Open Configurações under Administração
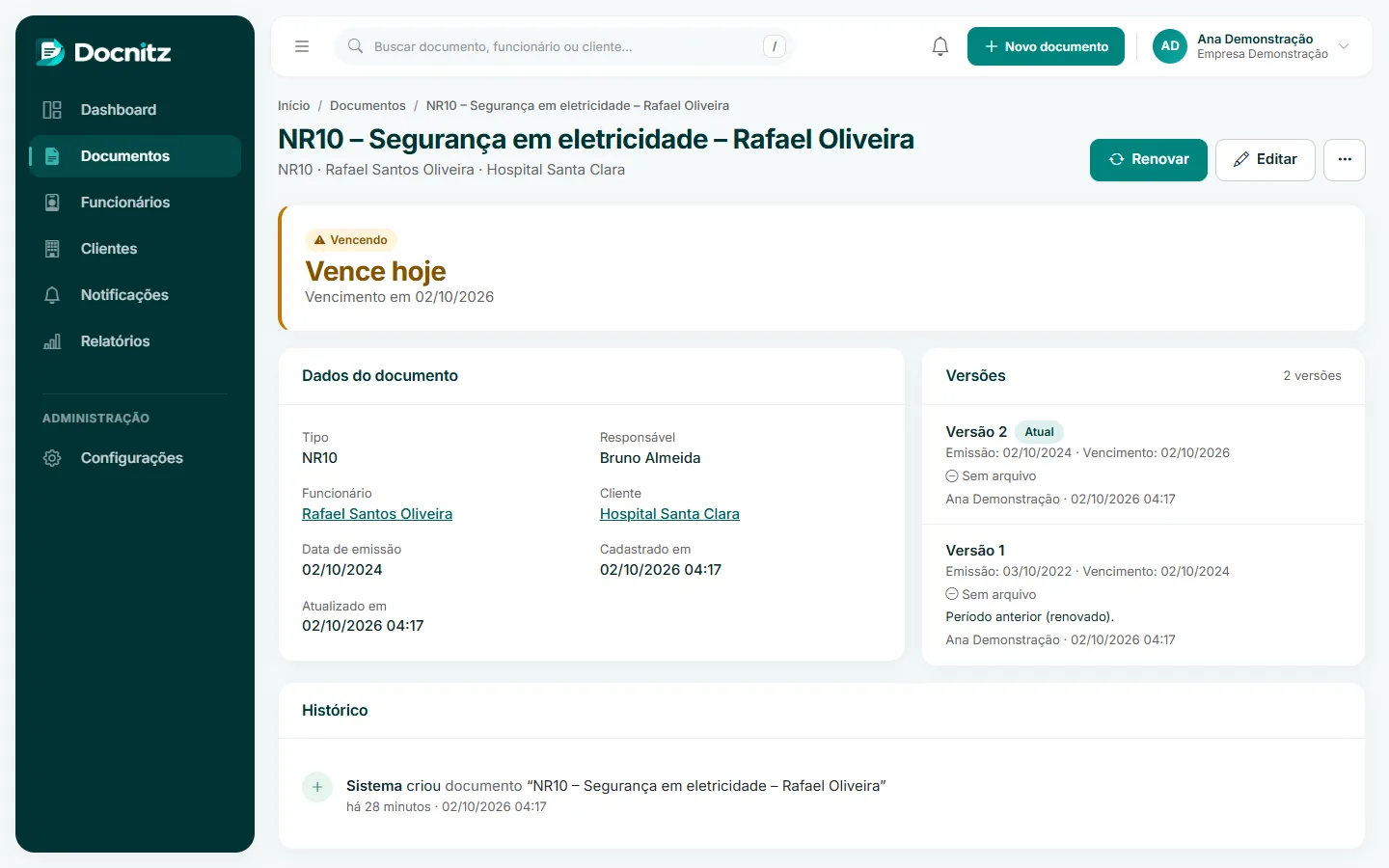Viewport: 1389px width, 868px height. click(135, 458)
